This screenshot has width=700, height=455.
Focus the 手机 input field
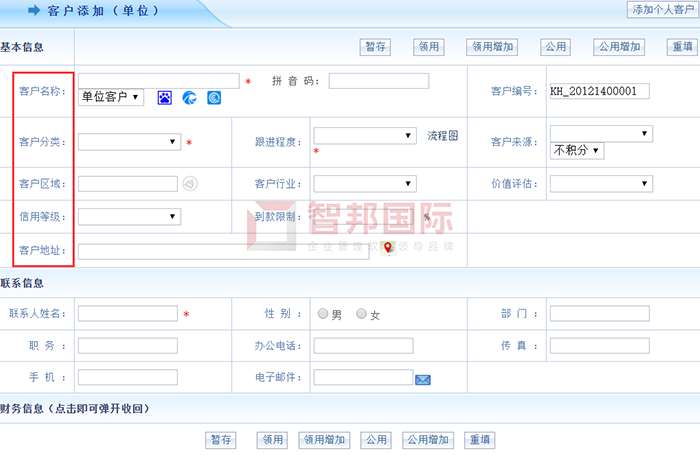pyautogui.click(x=128, y=377)
